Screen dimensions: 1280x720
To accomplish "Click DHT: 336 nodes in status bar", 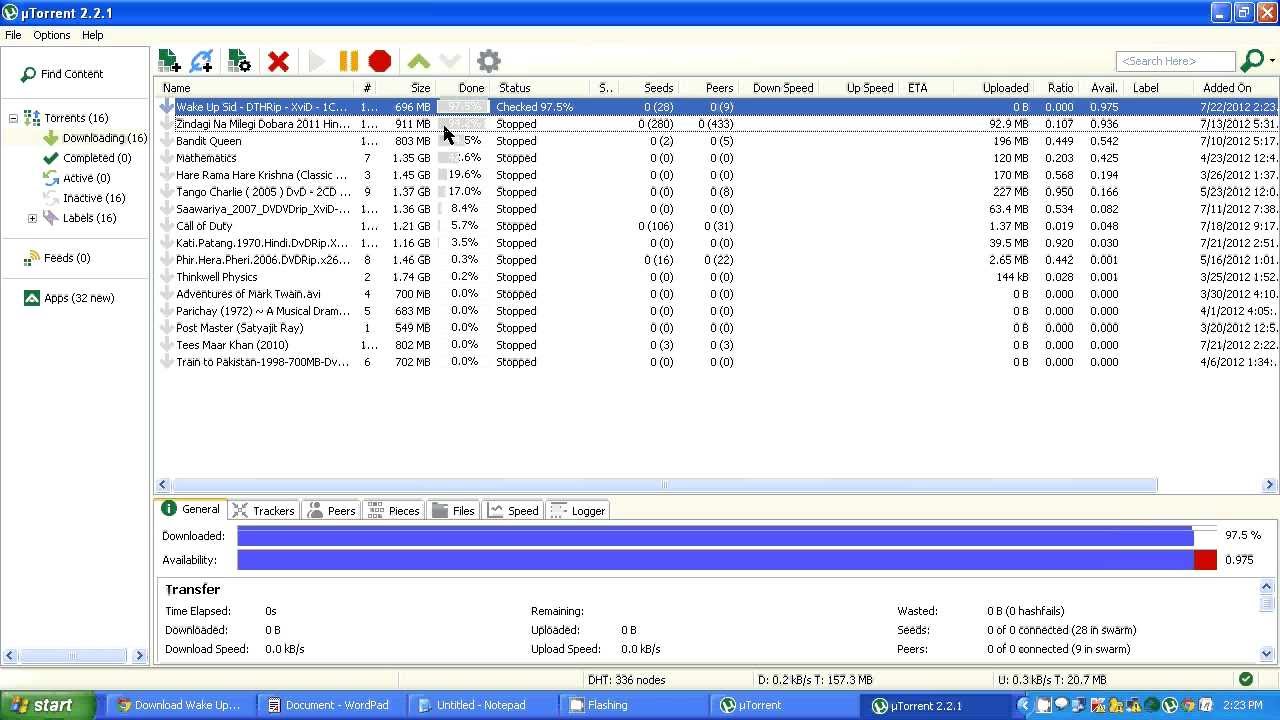I will point(627,680).
